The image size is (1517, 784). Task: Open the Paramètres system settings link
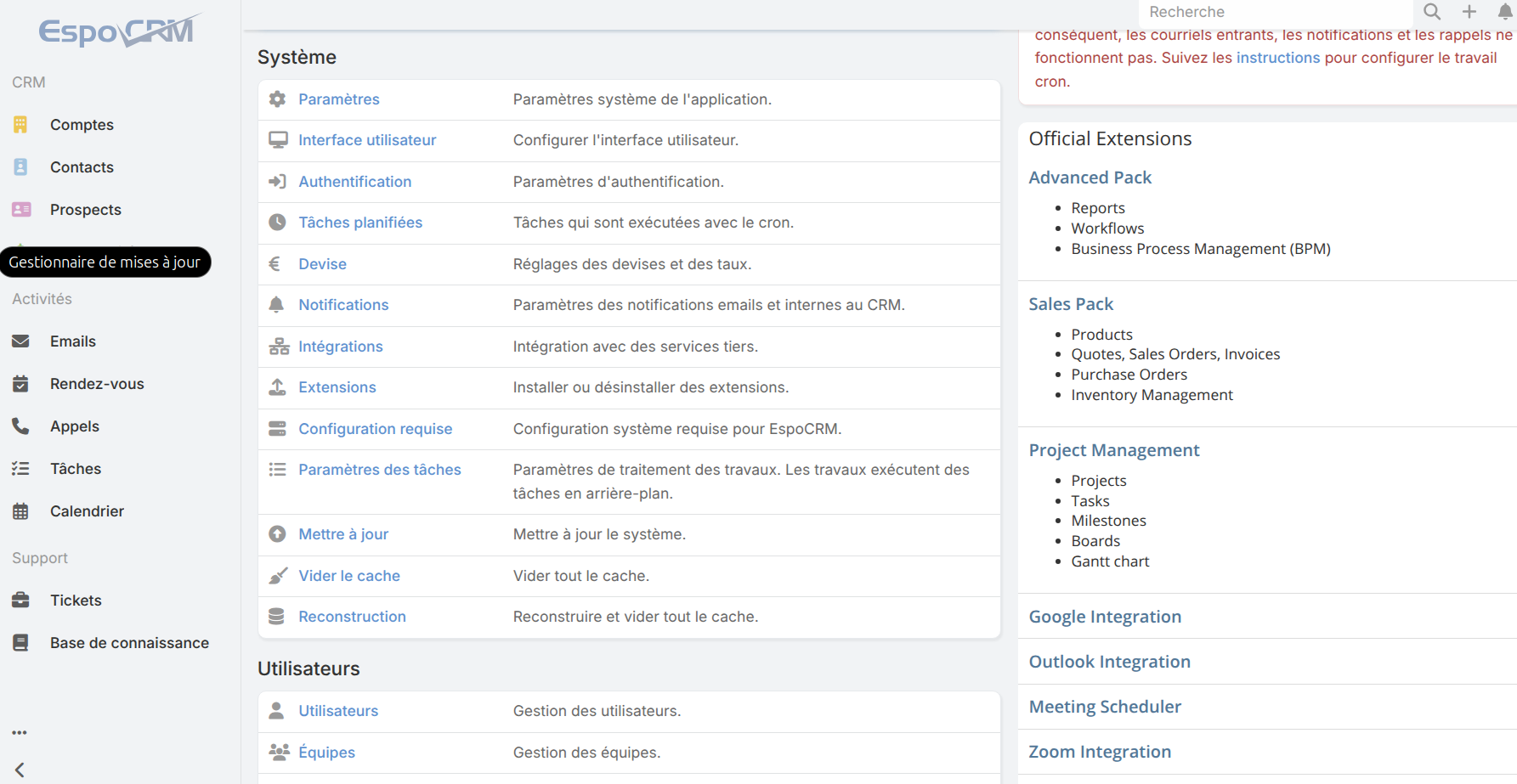pos(338,99)
